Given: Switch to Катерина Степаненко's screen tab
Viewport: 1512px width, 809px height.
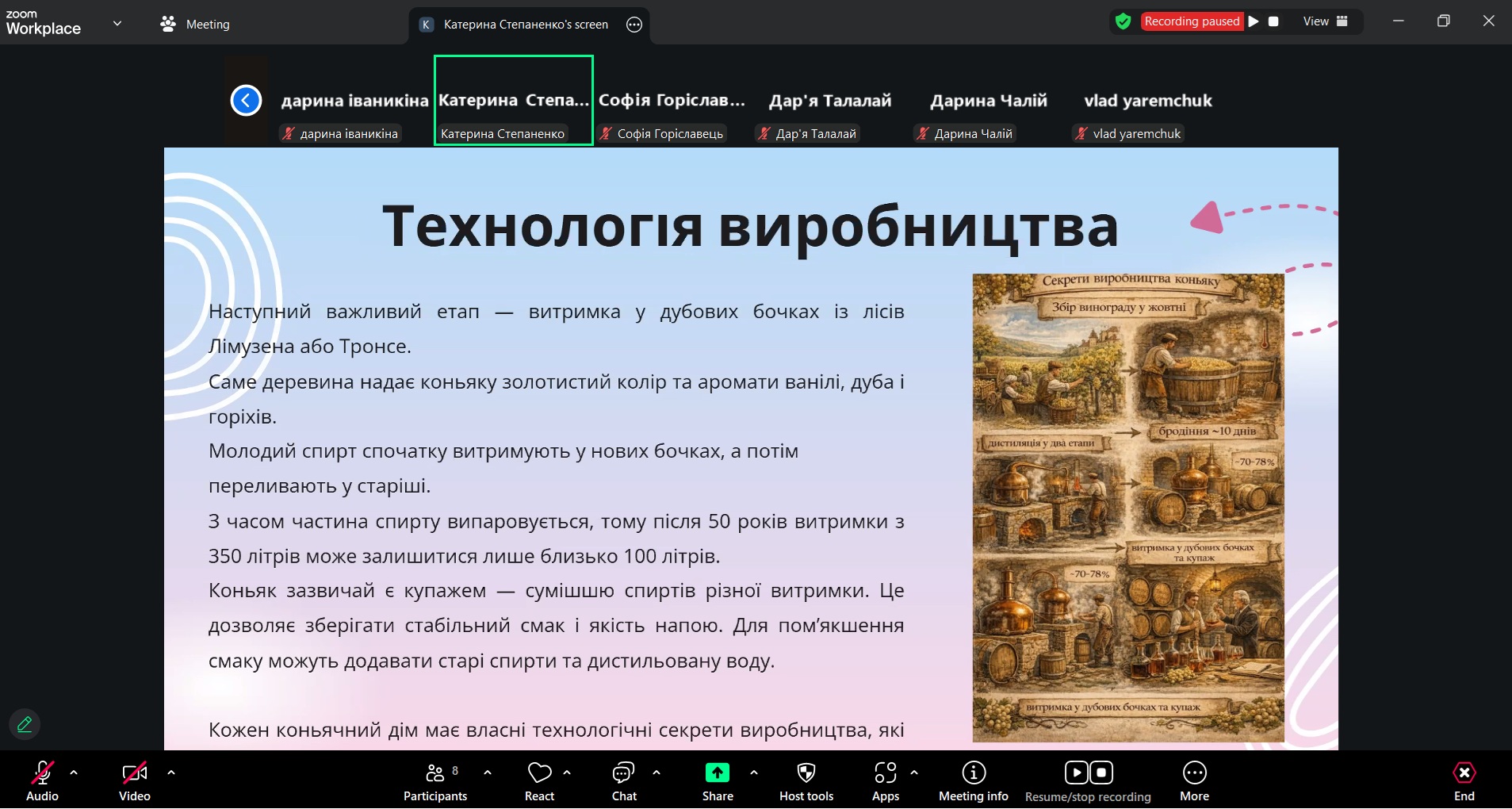Looking at the screenshot, I should [526, 25].
